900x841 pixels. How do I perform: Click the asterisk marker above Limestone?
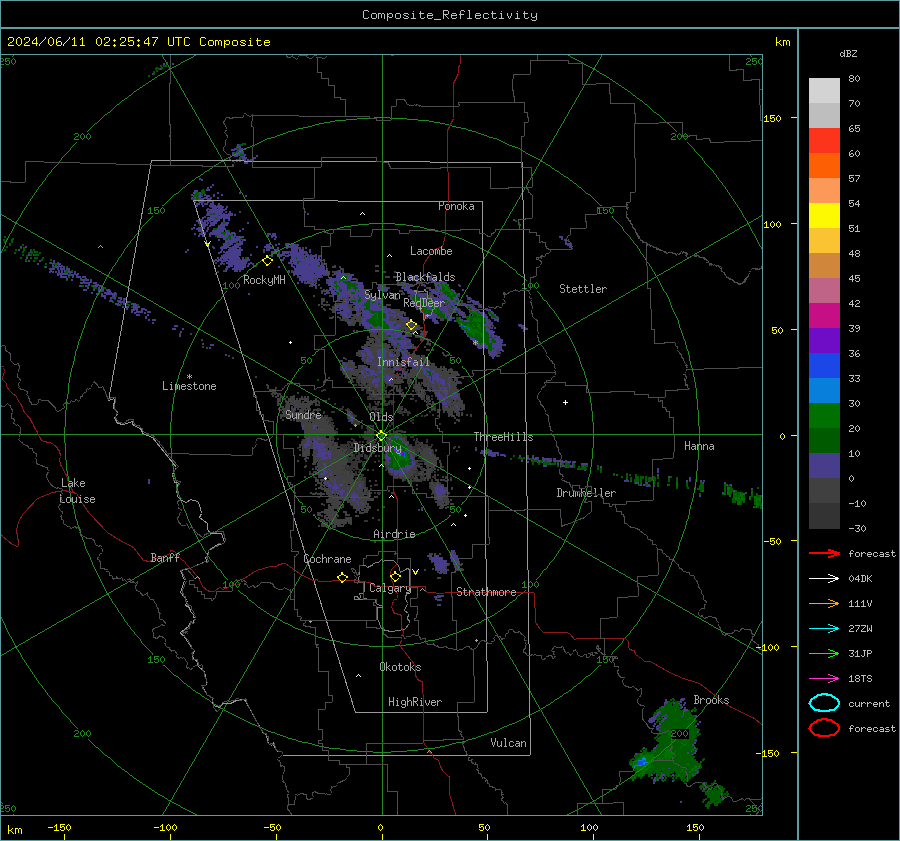(x=189, y=377)
